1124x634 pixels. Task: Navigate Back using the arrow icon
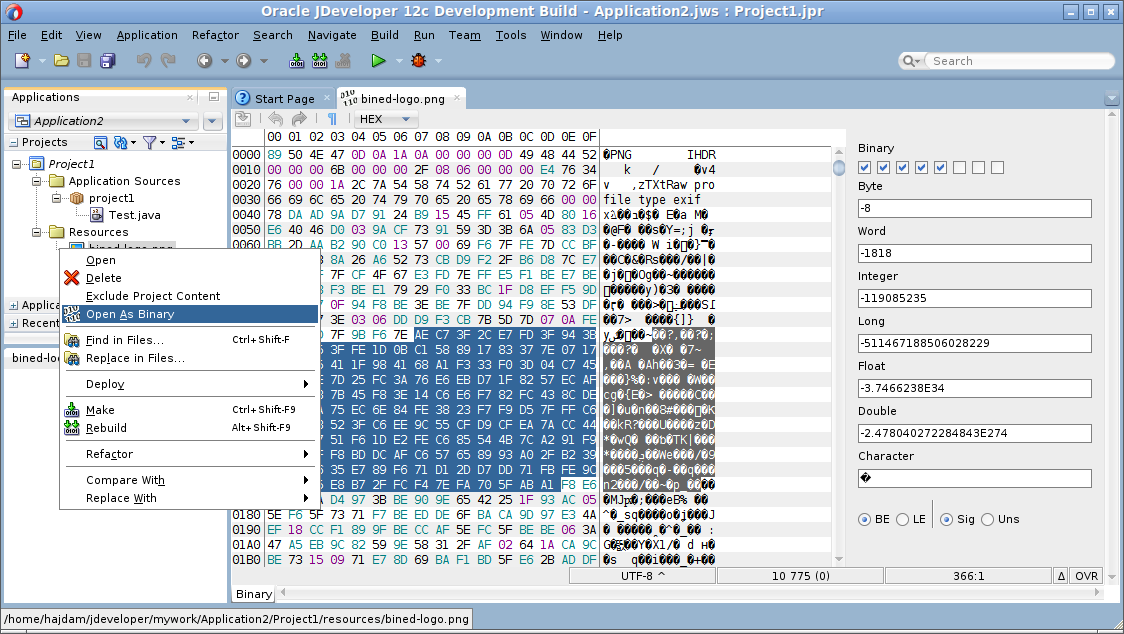pyautogui.click(x=204, y=61)
